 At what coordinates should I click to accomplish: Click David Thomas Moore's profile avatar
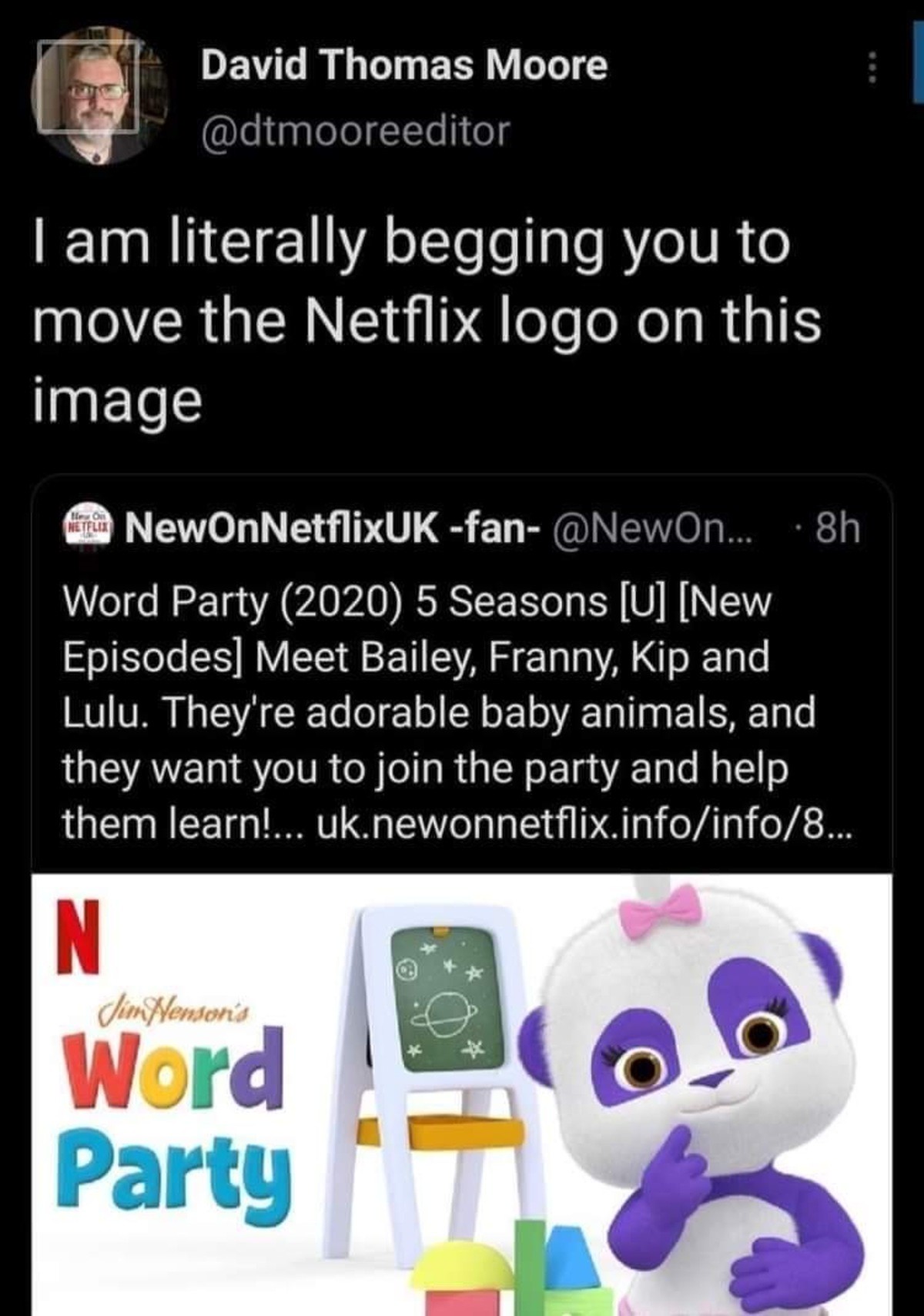click(100, 95)
